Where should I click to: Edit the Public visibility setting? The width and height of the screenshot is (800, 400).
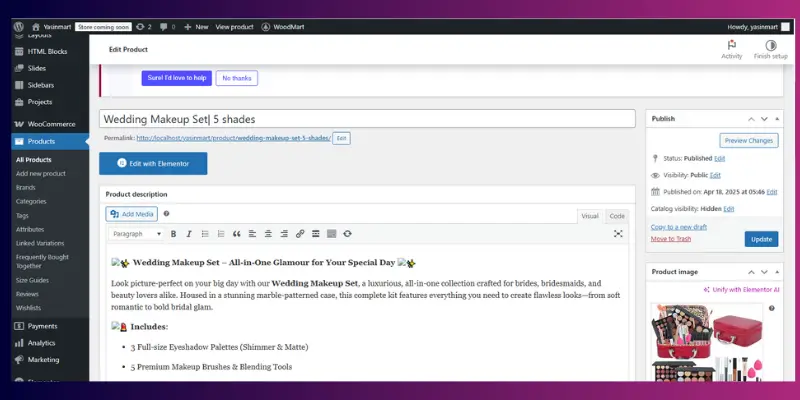click(715, 175)
